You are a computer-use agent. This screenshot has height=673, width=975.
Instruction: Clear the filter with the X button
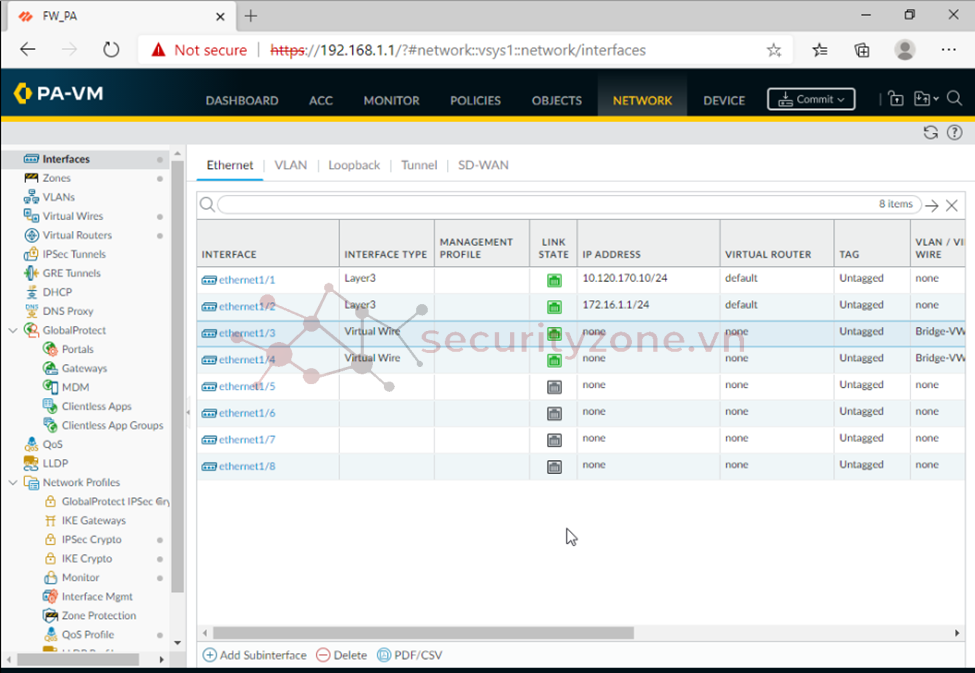951,206
